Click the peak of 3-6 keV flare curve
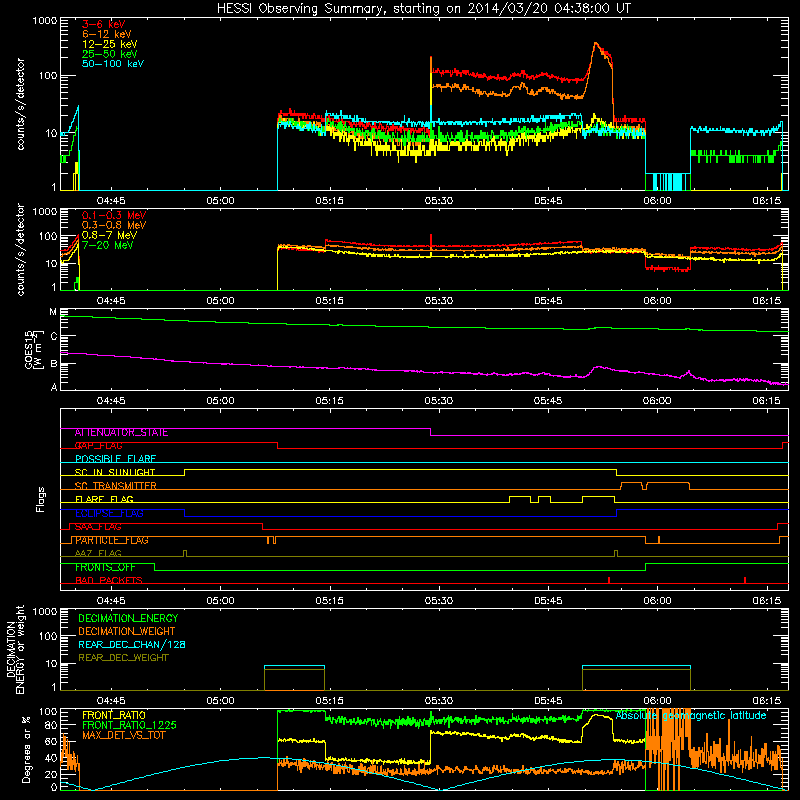 595,43
